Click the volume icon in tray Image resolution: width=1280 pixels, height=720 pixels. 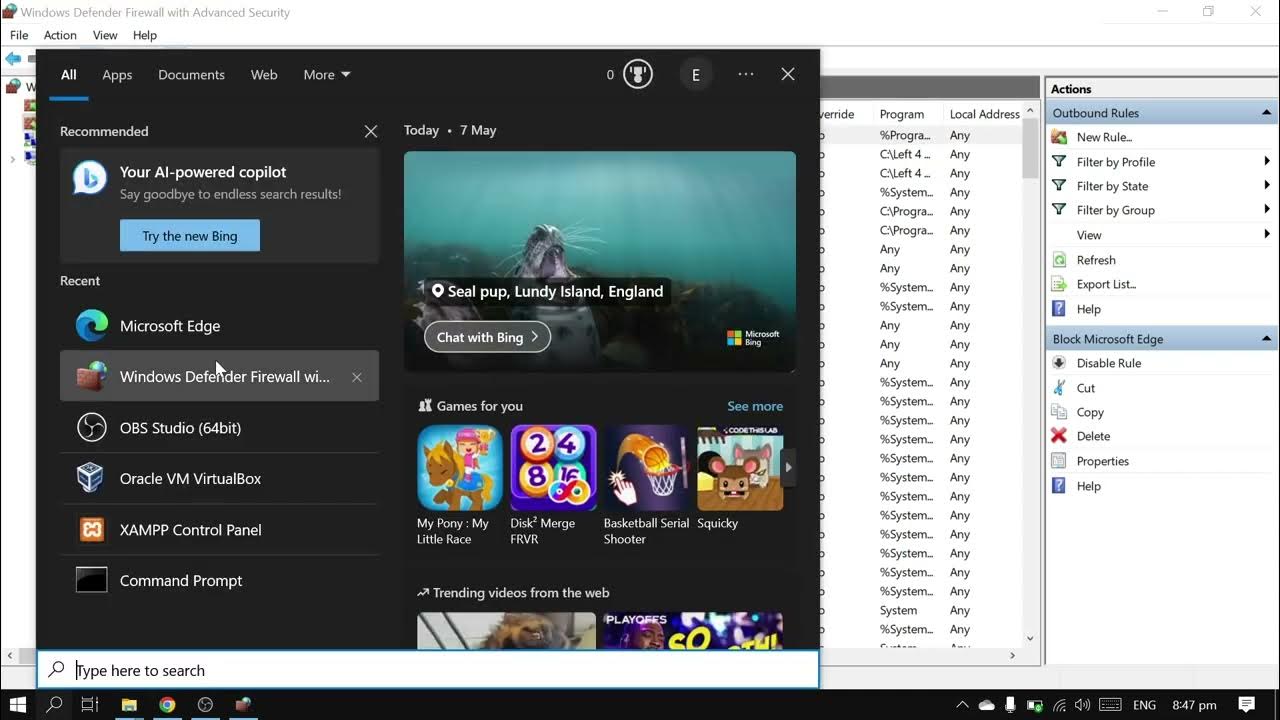(1083, 705)
